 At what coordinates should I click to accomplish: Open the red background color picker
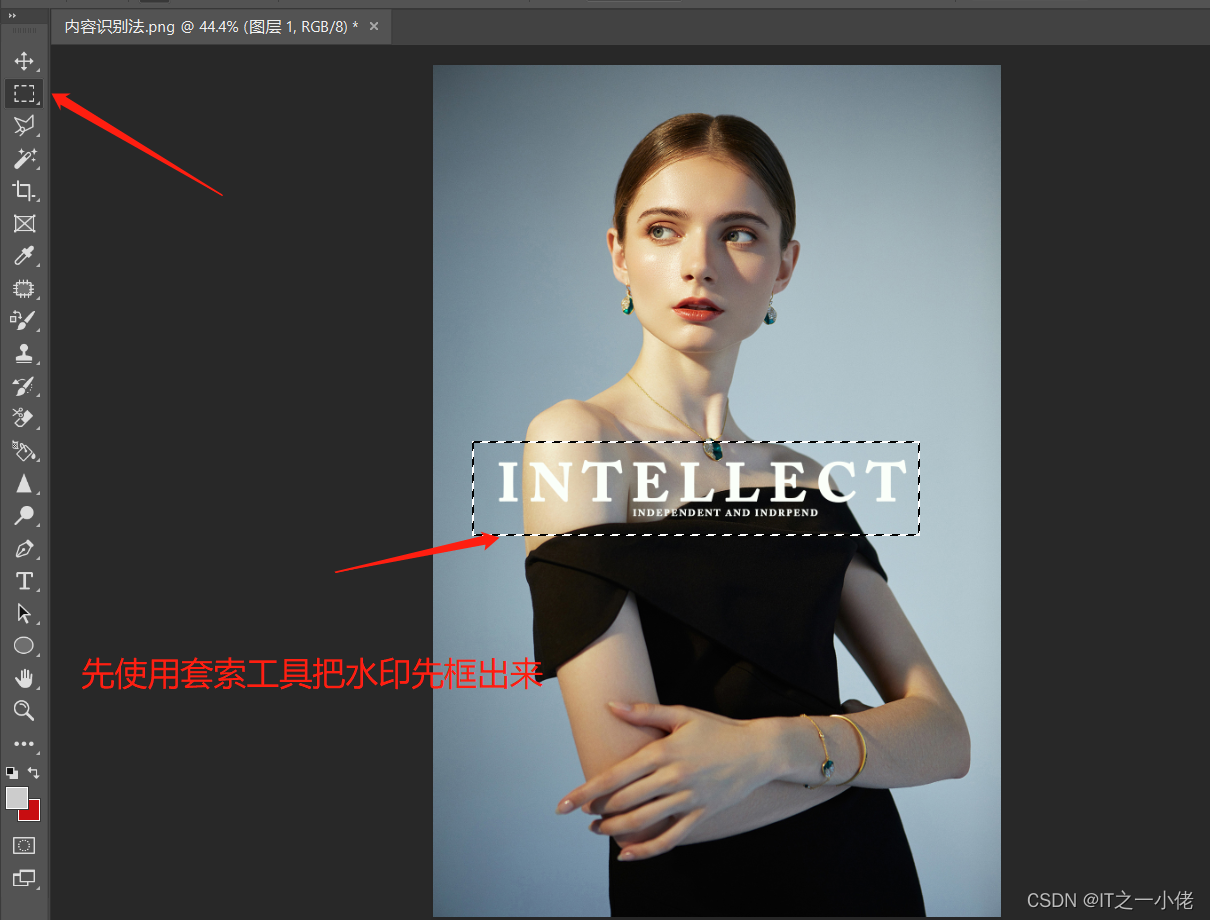click(33, 813)
